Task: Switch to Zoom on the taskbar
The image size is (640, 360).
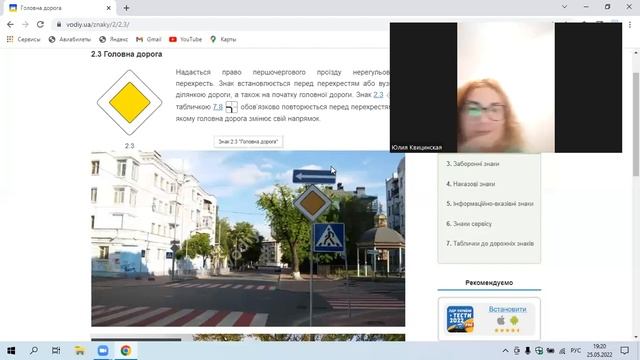Action: point(103,351)
